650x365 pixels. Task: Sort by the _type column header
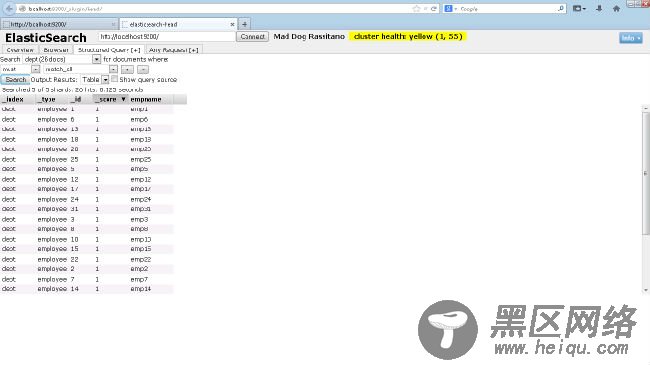52,100
